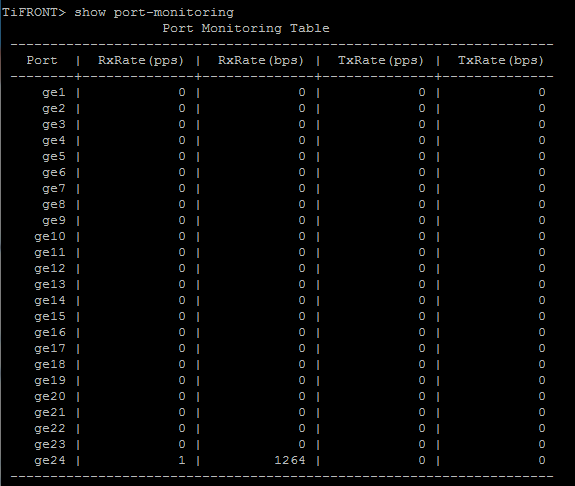Click the ge24 RxRate(pps) value '1'
Image resolution: width=575 pixels, height=486 pixels.
tap(182, 460)
